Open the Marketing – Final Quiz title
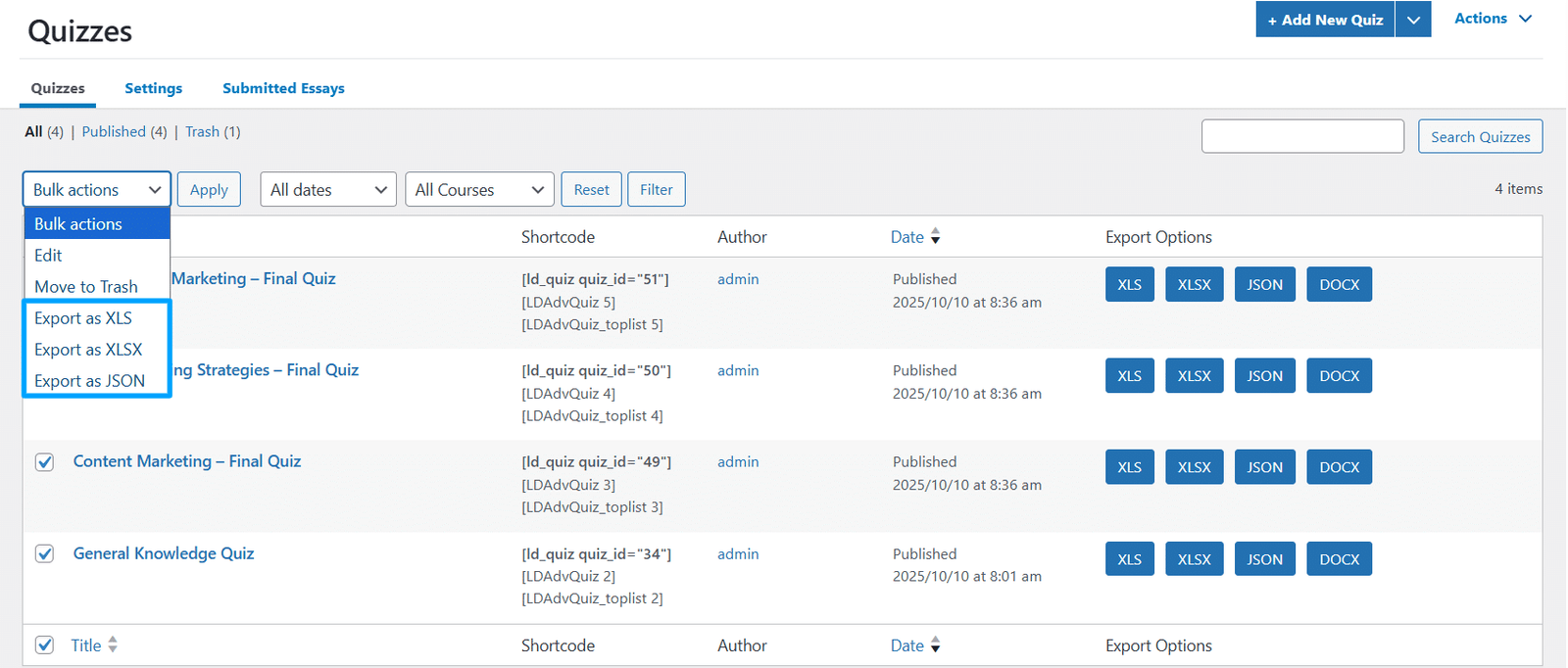This screenshot has width=1568, height=668. point(254,278)
